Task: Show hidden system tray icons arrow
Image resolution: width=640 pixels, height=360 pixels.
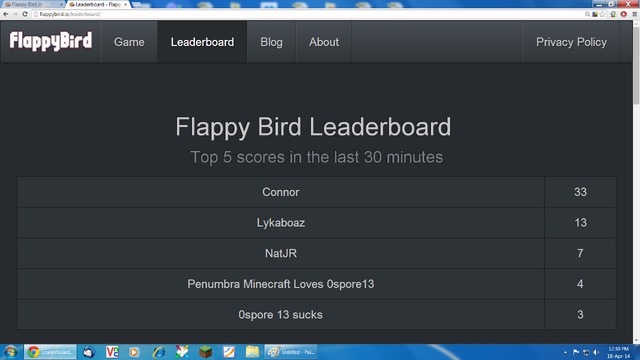Action: [565, 352]
